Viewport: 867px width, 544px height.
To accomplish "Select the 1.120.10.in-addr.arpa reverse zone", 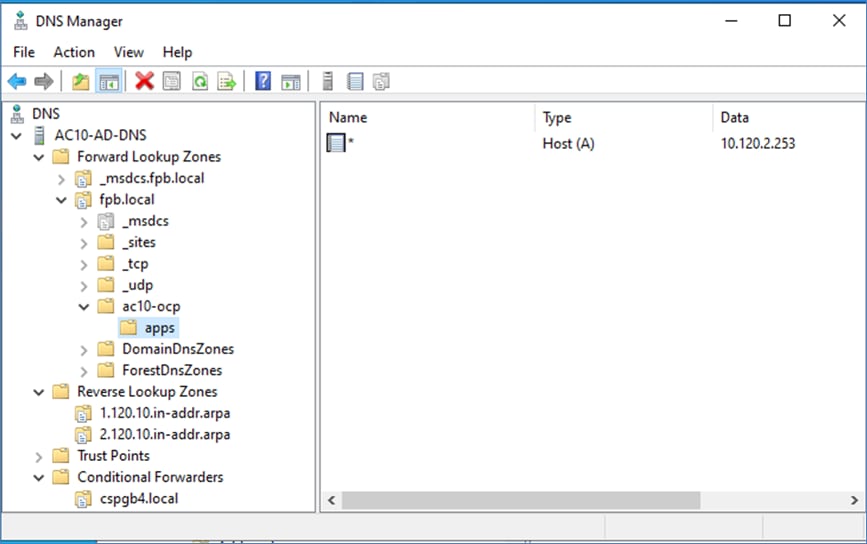I will click(165, 413).
